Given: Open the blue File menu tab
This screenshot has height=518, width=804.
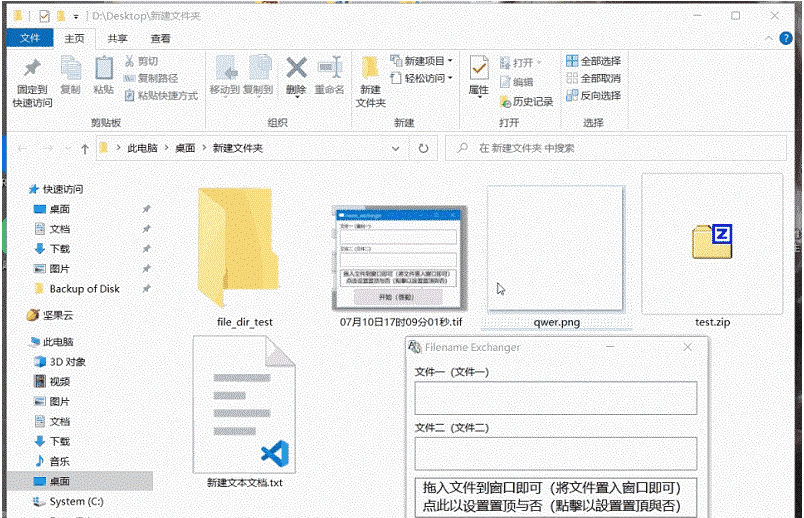Looking at the screenshot, I should coord(30,38).
